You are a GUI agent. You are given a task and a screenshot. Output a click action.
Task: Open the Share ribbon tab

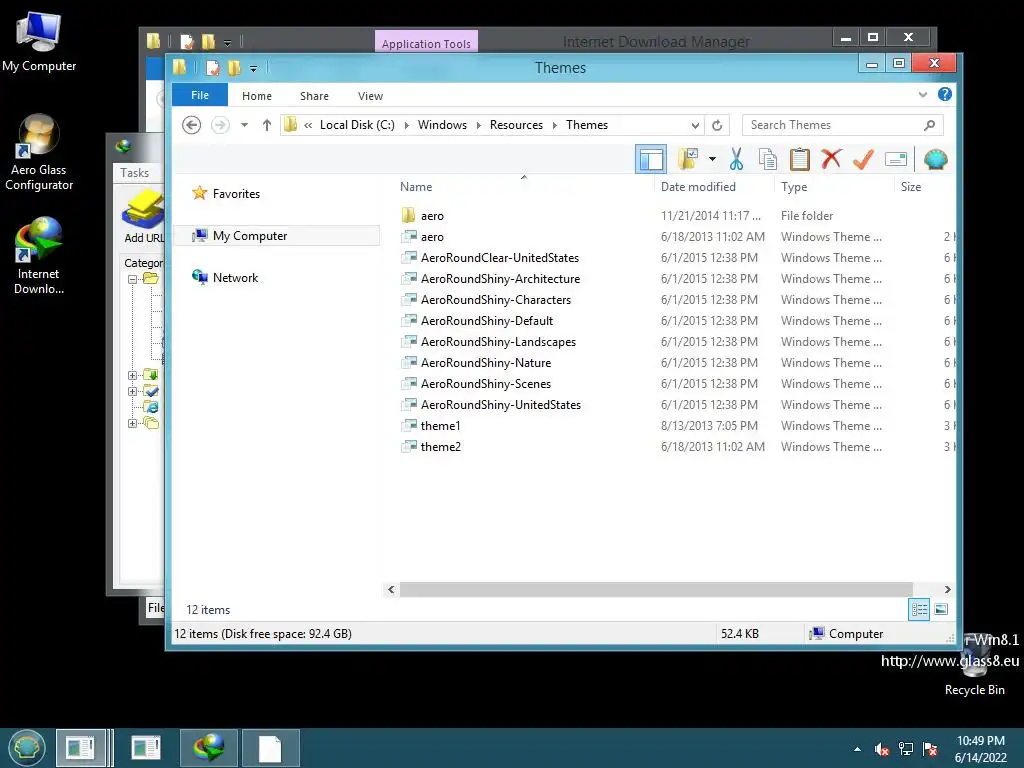[x=314, y=96]
